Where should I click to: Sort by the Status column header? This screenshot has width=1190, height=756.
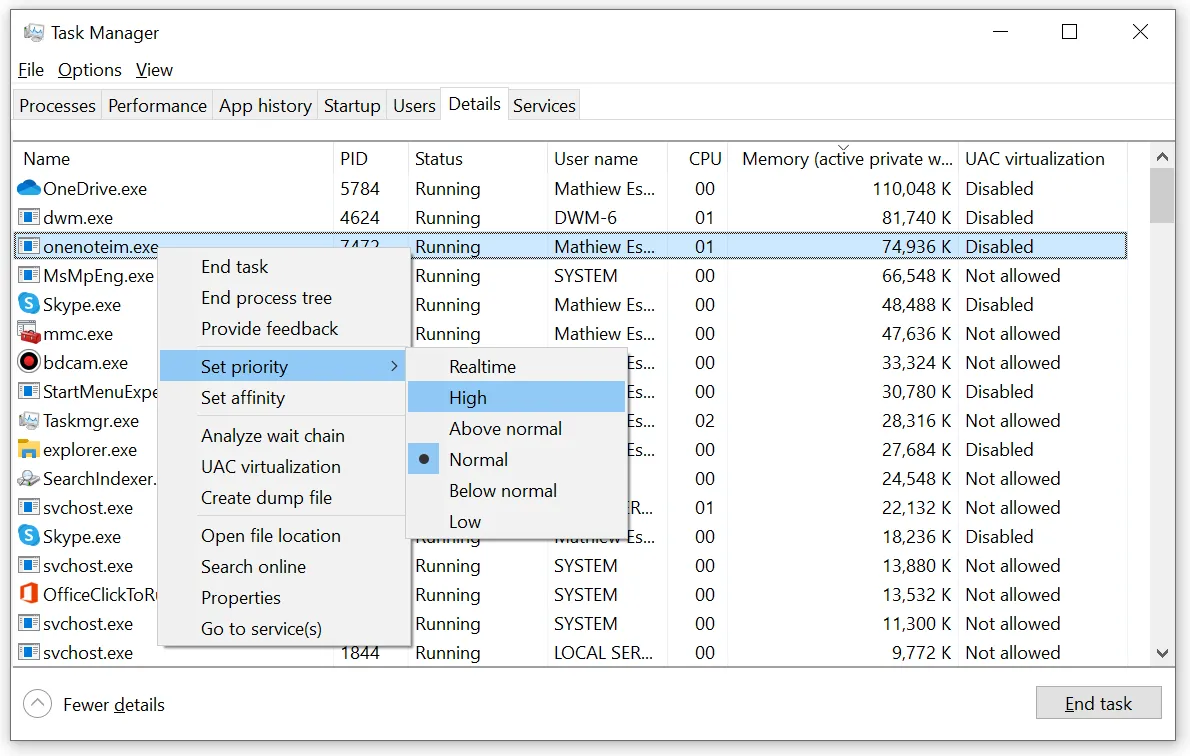pos(477,159)
